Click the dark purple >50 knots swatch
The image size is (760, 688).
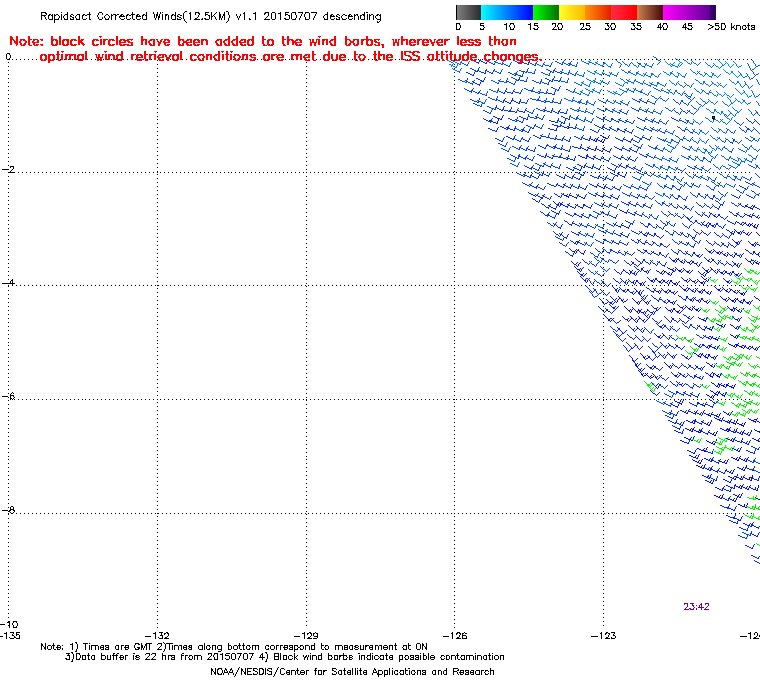click(712, 12)
